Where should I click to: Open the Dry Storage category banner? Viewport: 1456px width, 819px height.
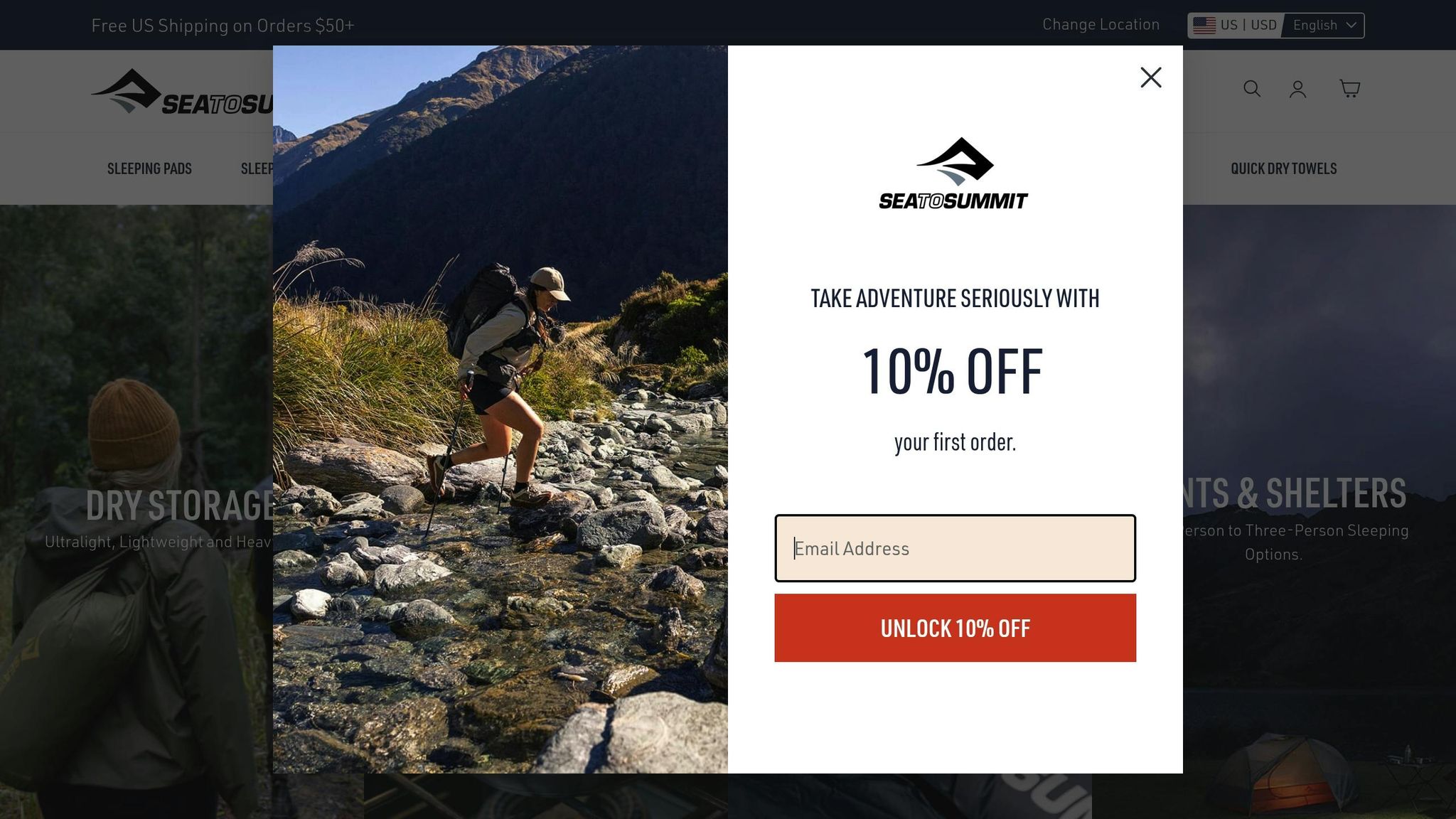point(179,505)
